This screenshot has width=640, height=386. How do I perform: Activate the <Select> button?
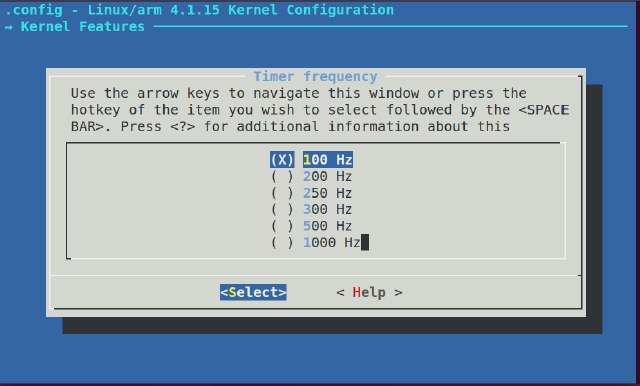pyautogui.click(x=253, y=292)
